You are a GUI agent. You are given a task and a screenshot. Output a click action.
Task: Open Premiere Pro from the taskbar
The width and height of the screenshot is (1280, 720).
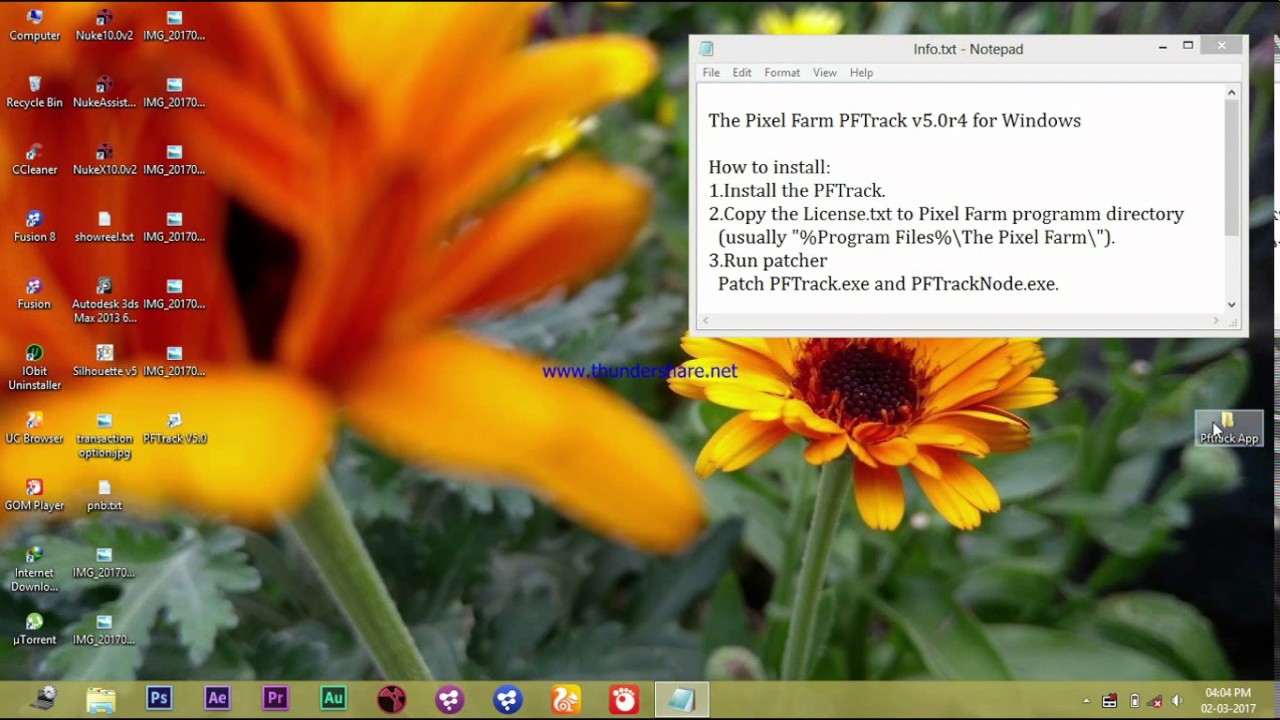pos(275,699)
